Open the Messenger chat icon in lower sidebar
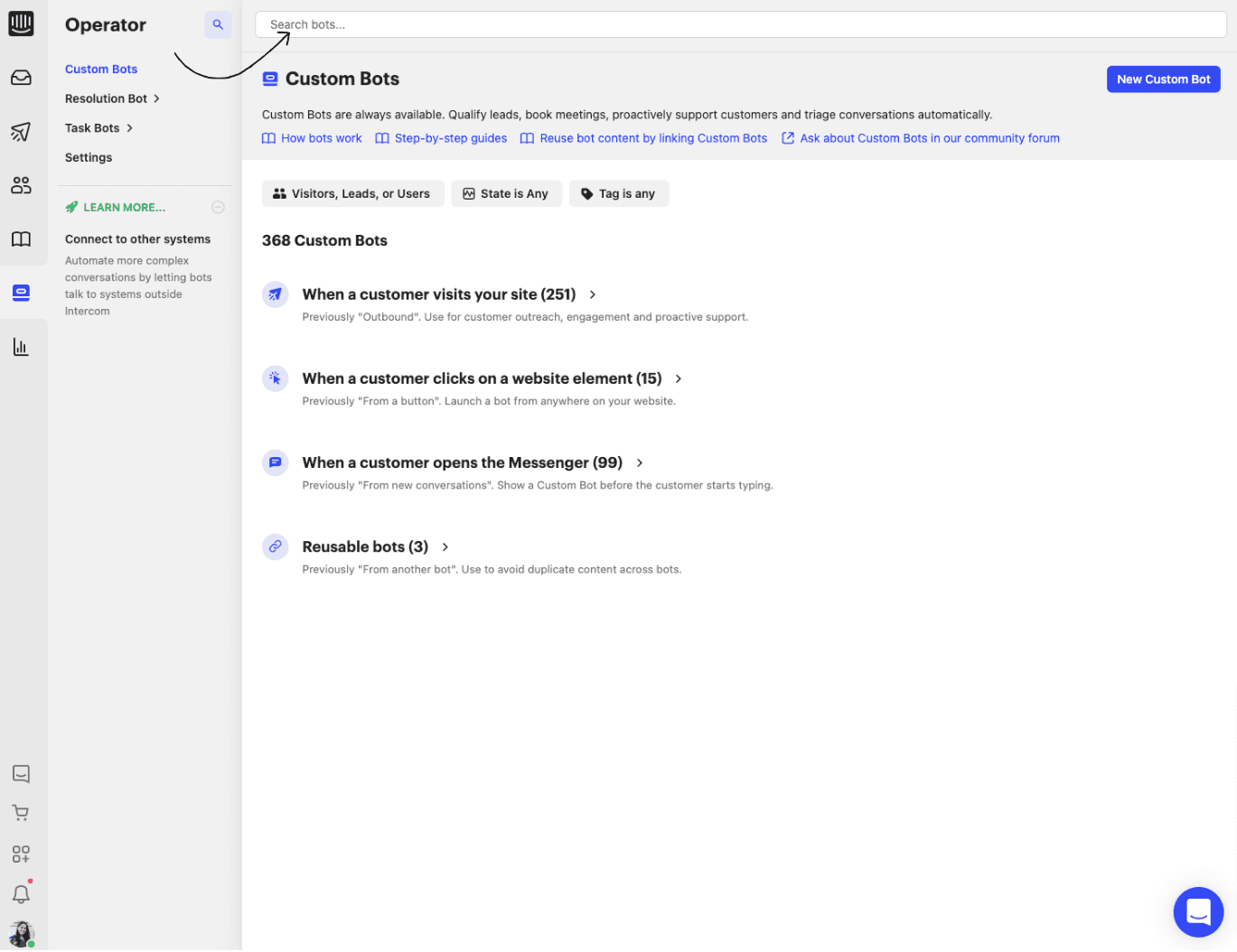This screenshot has height=952, width=1237. point(21,774)
